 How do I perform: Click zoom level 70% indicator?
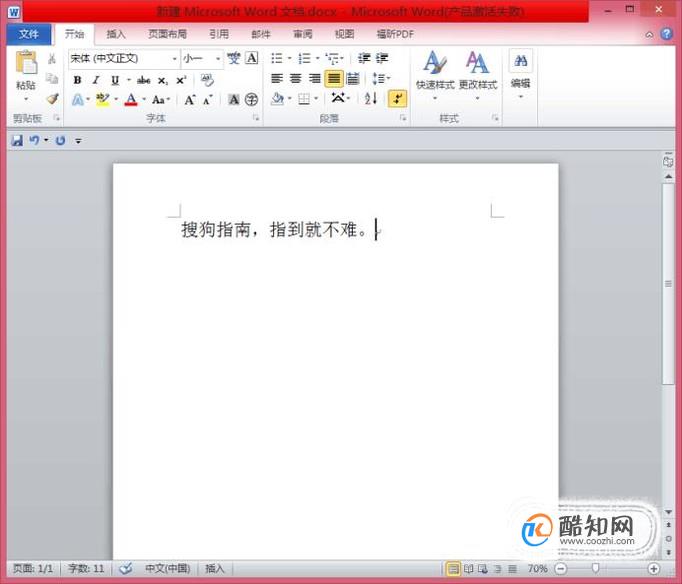(x=537, y=568)
